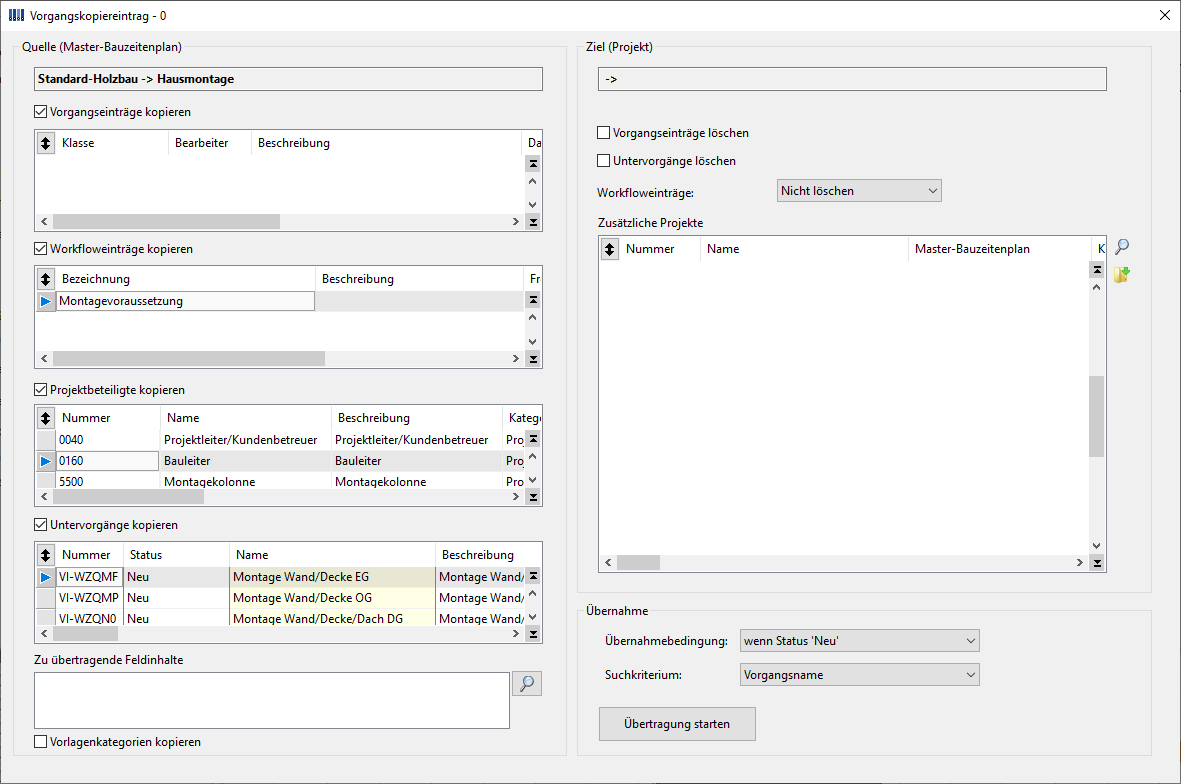
Task: Expand the Übernahmebedingung dropdown
Action: click(x=859, y=641)
